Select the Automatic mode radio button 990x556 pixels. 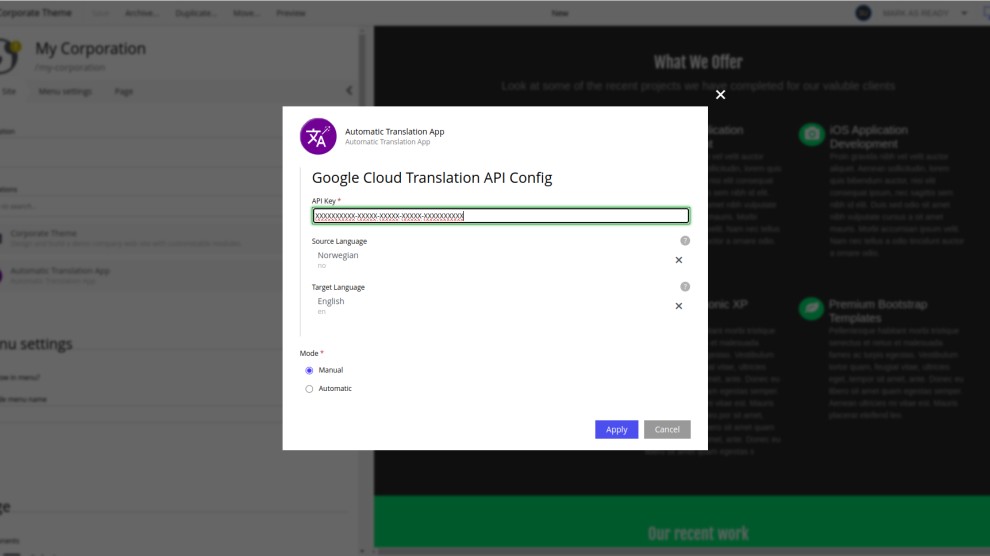tap(309, 389)
